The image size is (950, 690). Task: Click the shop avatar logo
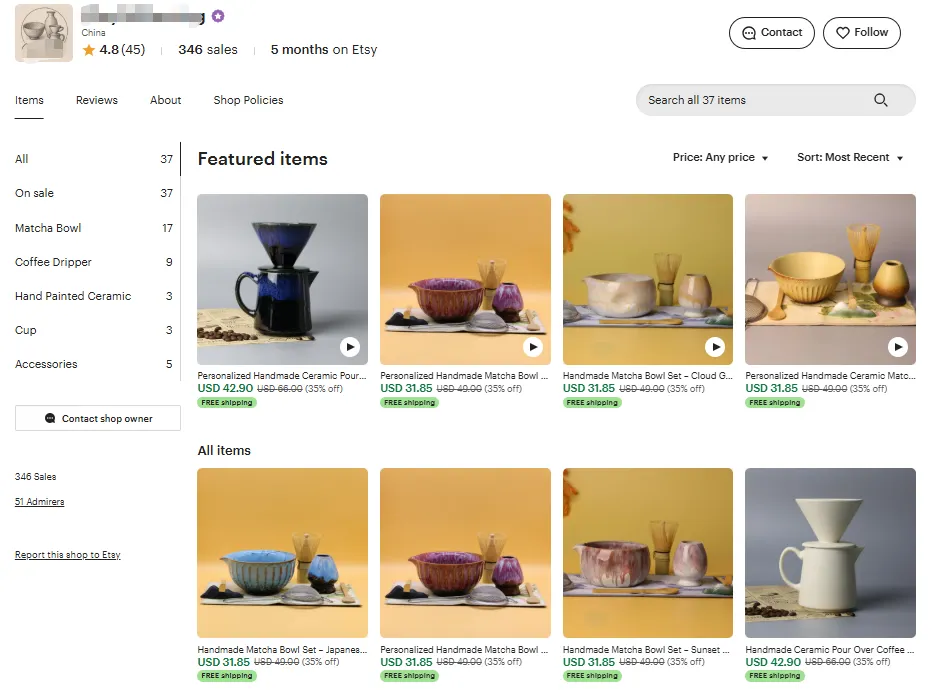coord(45,33)
